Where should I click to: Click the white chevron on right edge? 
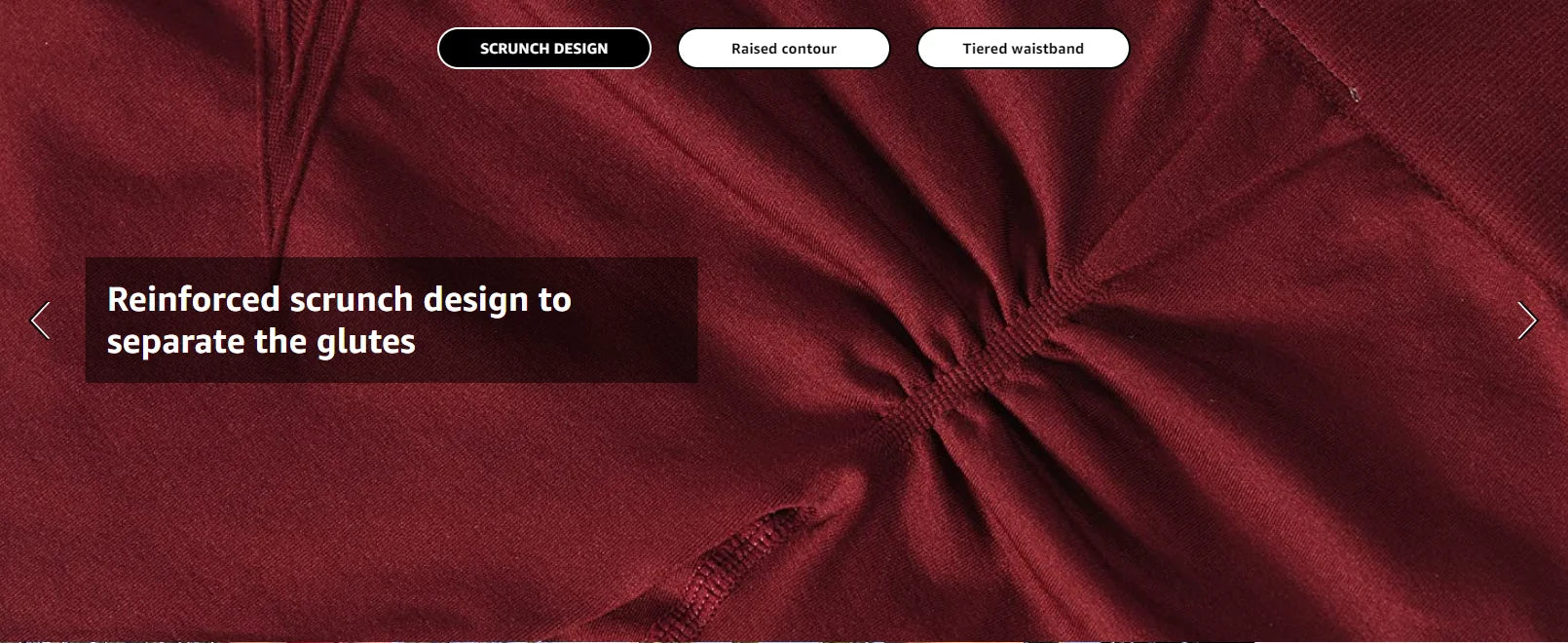tap(1527, 321)
